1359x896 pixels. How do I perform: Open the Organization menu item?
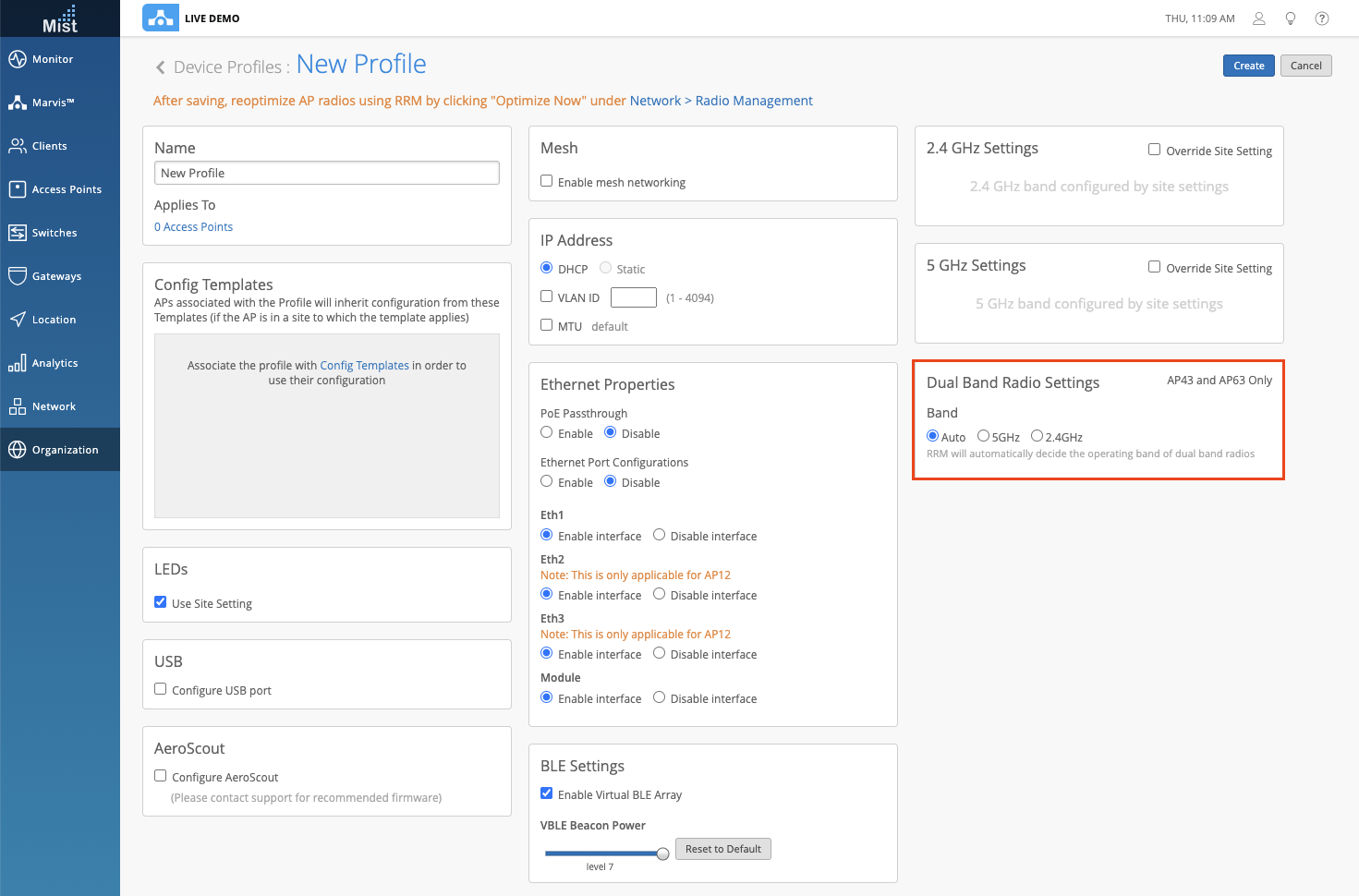click(x=65, y=450)
